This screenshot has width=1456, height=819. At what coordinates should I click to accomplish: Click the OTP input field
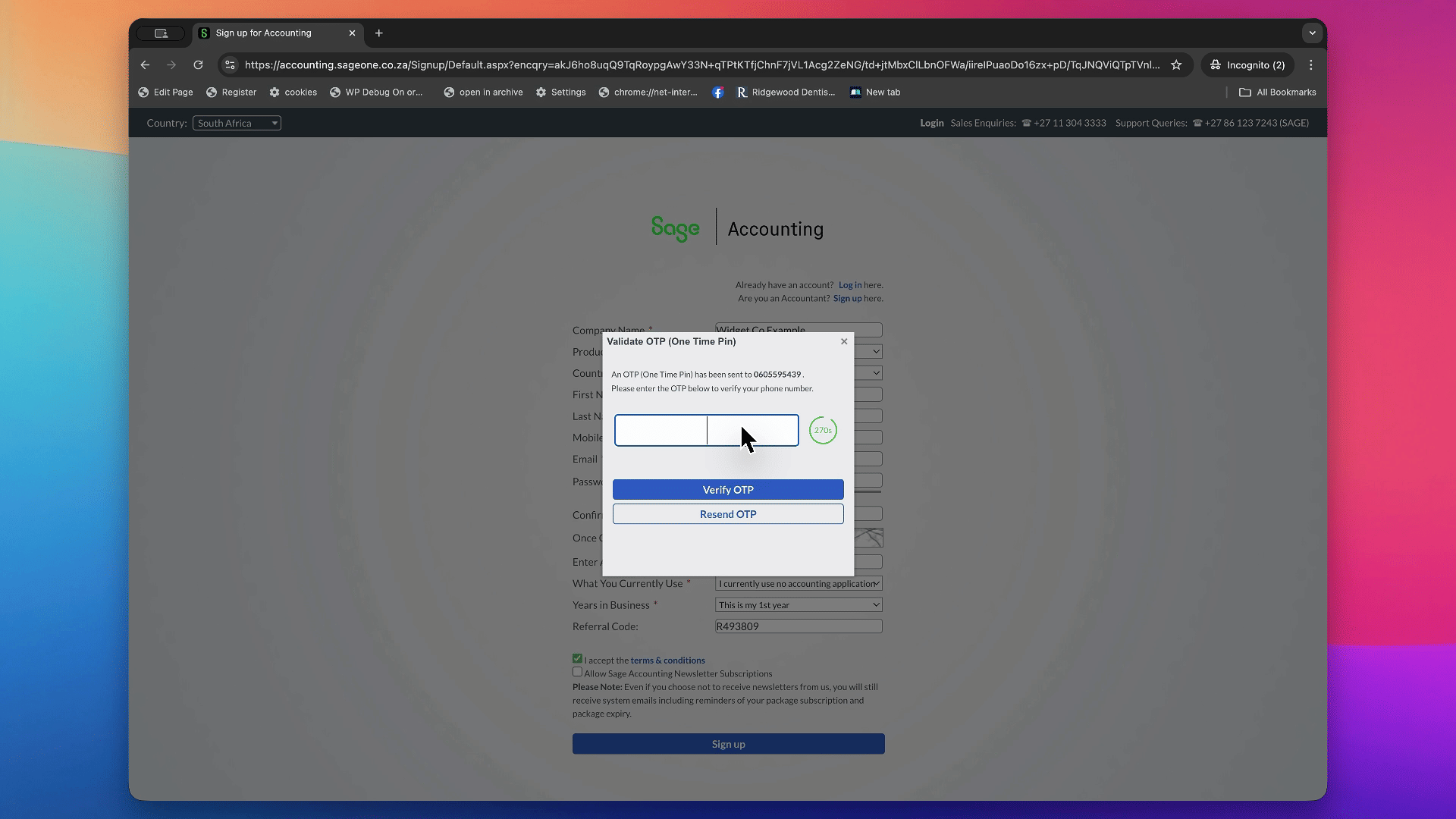707,430
